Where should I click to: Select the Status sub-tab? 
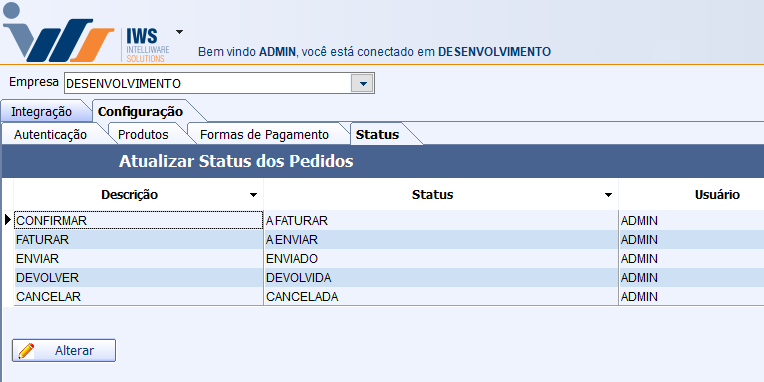click(378, 134)
